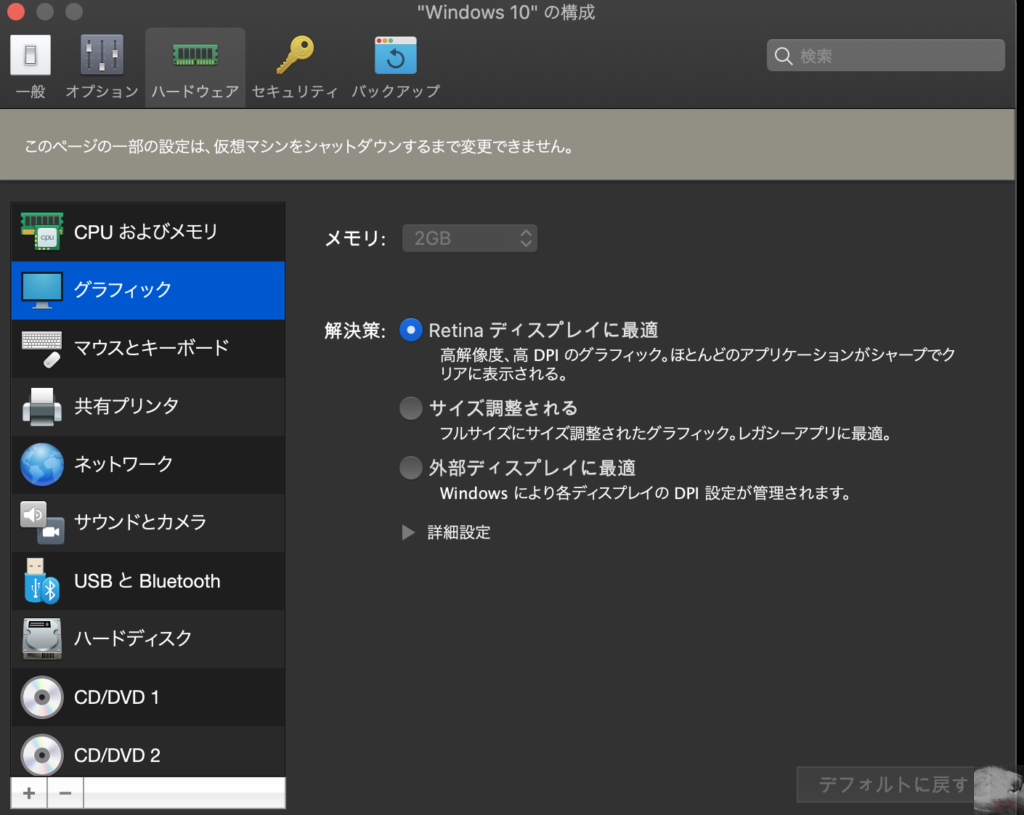Click the ハードディスク drive icon
1024x815 pixels.
(x=42, y=639)
